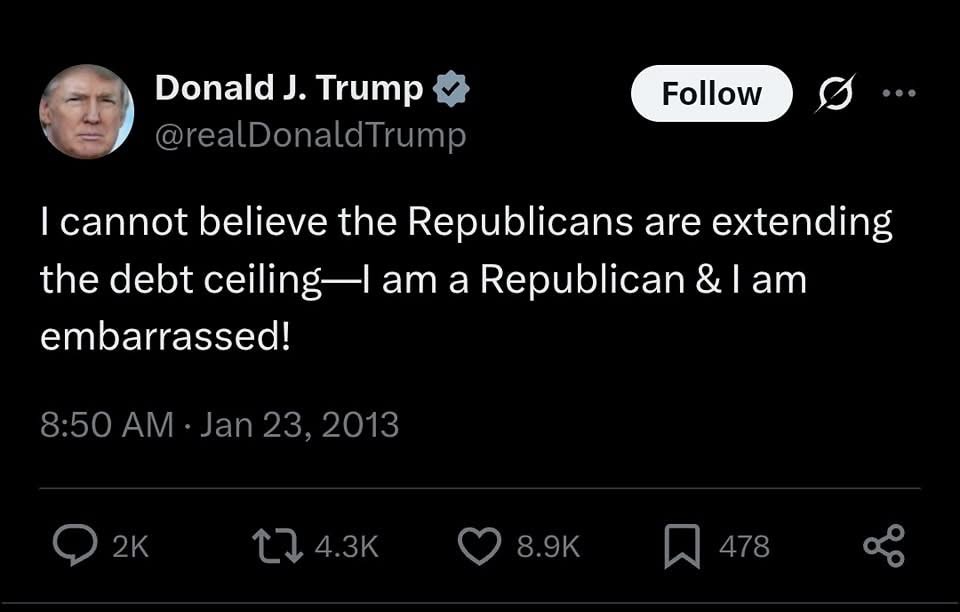The height and width of the screenshot is (612, 960).
Task: Click the 8.9K likes count
Action: [548, 546]
